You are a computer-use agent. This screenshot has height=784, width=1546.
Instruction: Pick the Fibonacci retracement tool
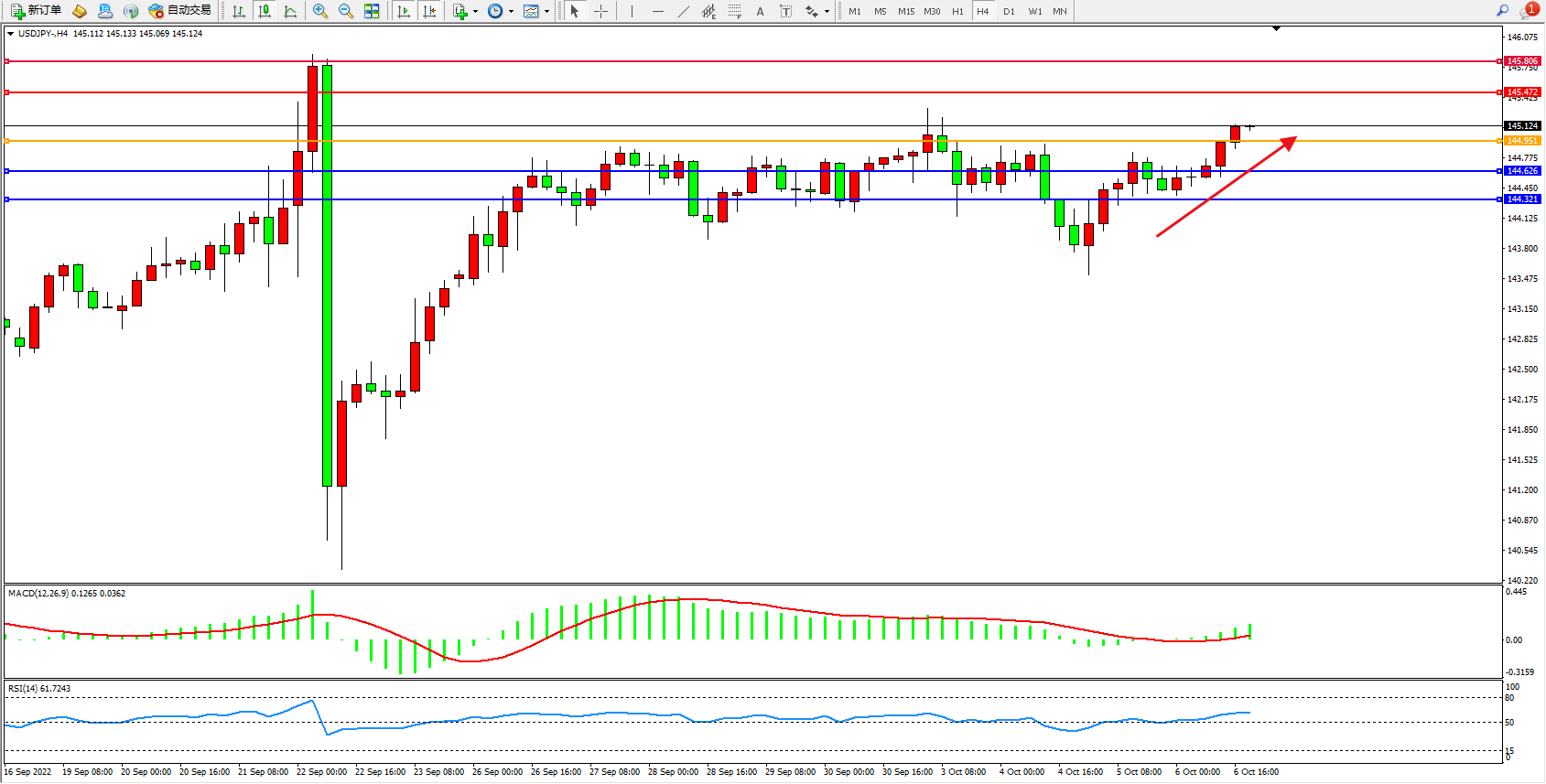coord(735,11)
